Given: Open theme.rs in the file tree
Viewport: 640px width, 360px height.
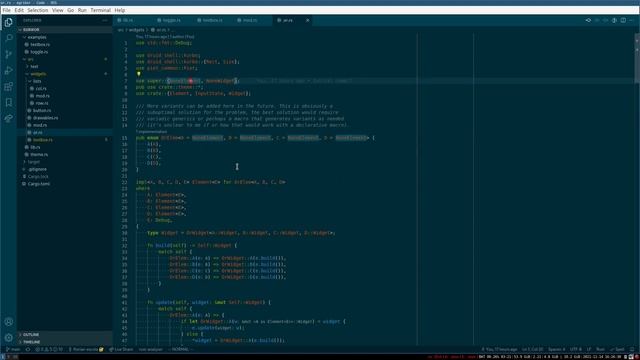Looking at the screenshot, I should 65,154.
